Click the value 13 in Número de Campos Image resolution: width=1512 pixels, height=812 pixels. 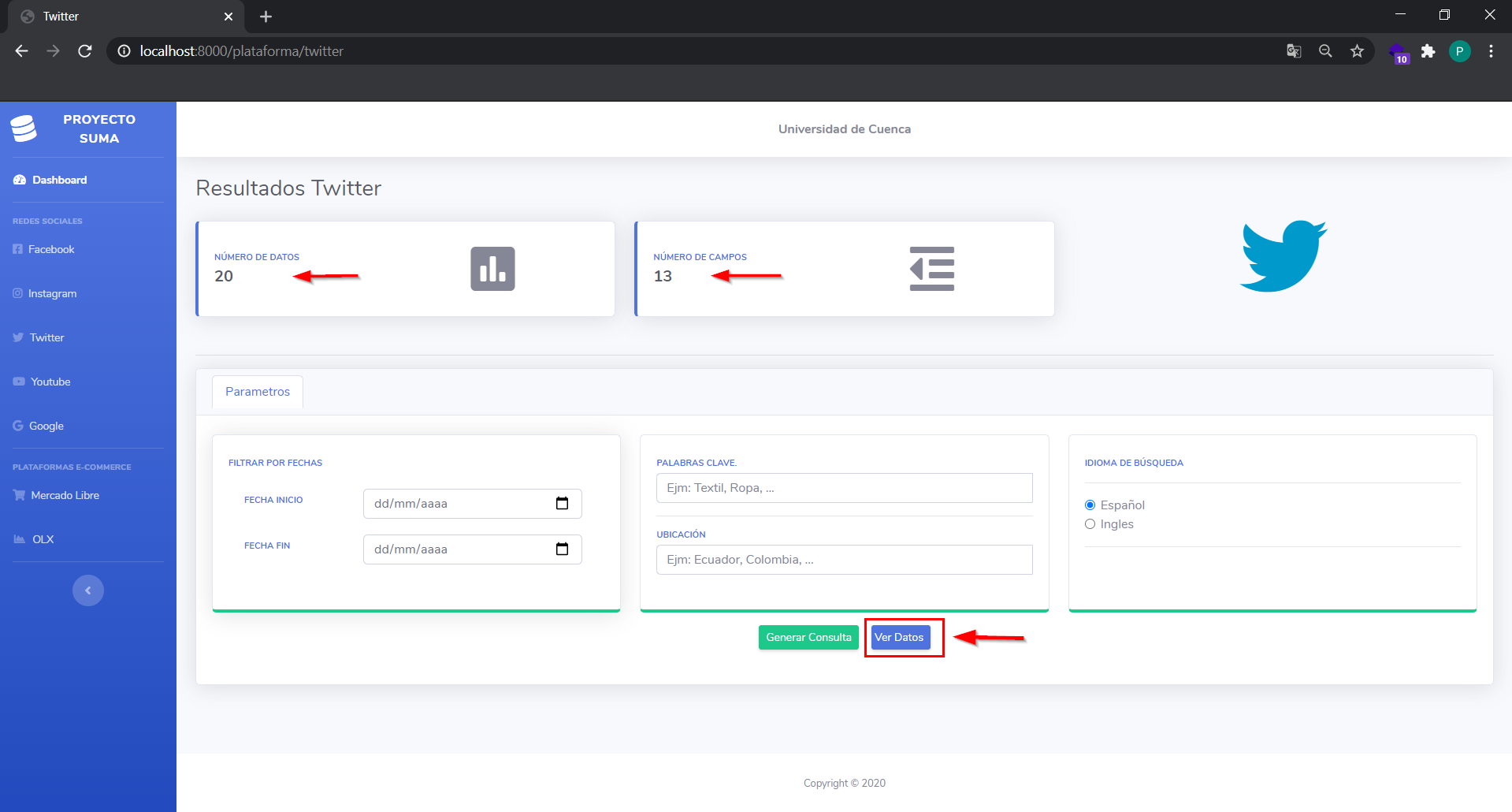663,277
